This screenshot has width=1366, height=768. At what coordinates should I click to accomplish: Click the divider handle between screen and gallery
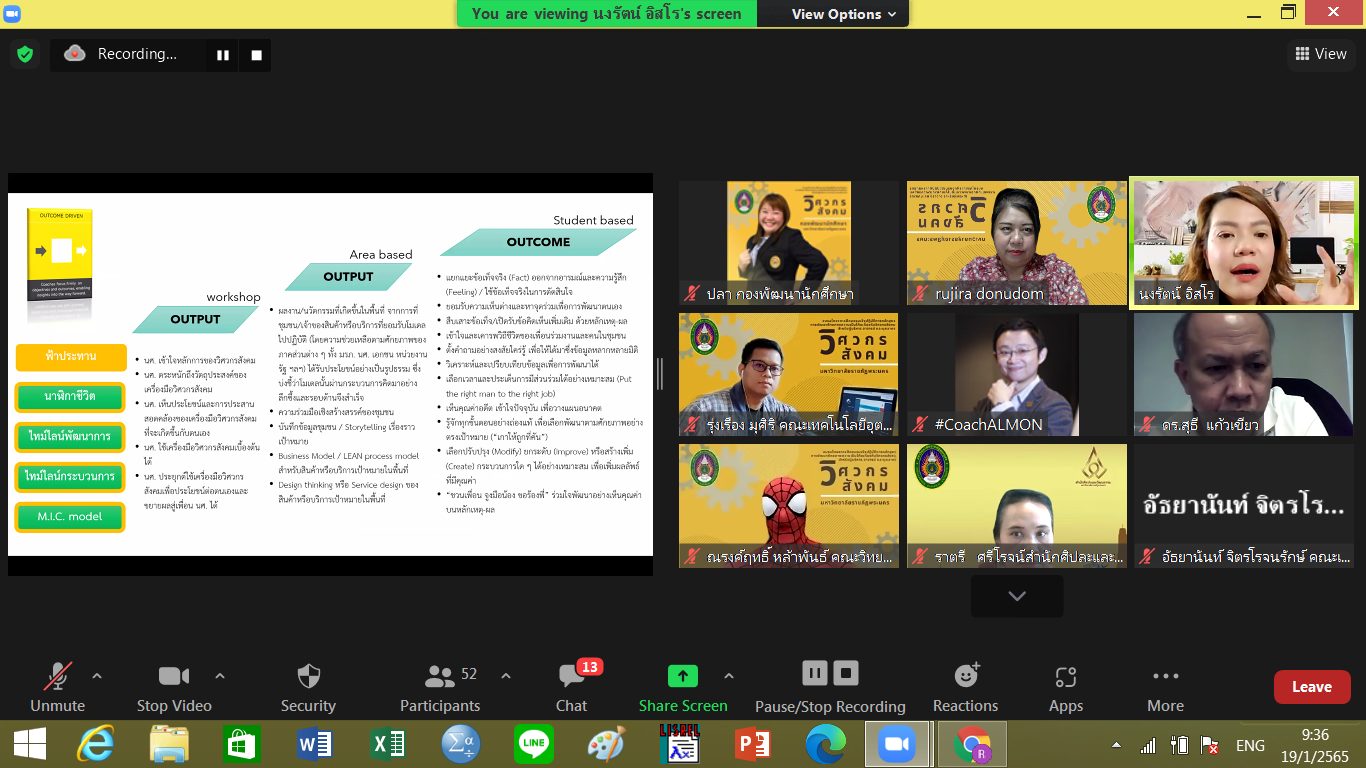659,374
